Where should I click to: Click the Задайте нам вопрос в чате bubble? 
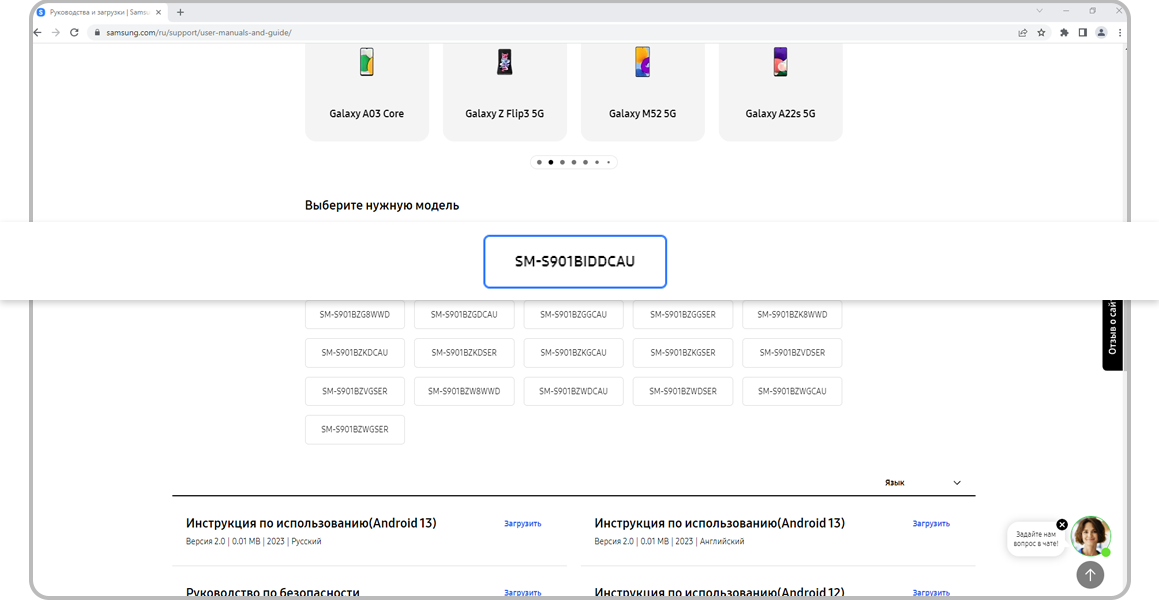[1036, 539]
